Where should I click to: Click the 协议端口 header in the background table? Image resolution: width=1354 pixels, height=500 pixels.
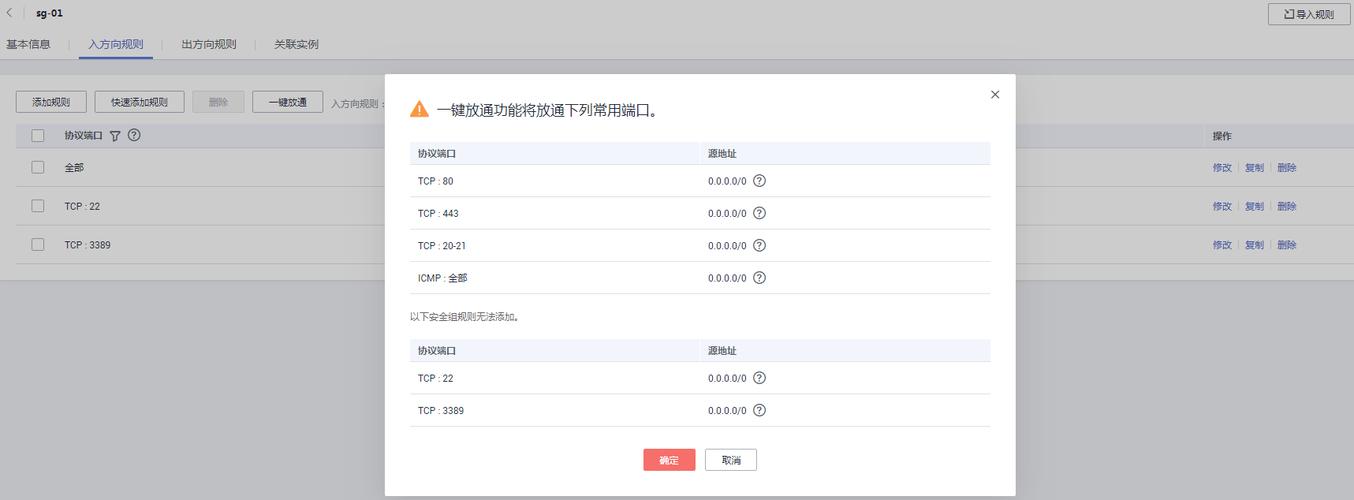point(84,136)
